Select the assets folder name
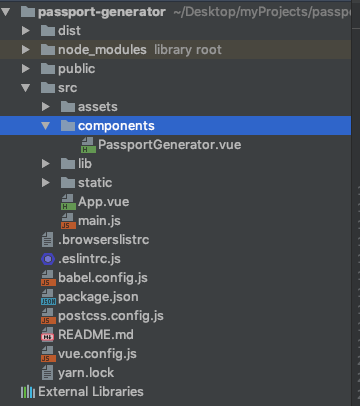 click(98, 107)
